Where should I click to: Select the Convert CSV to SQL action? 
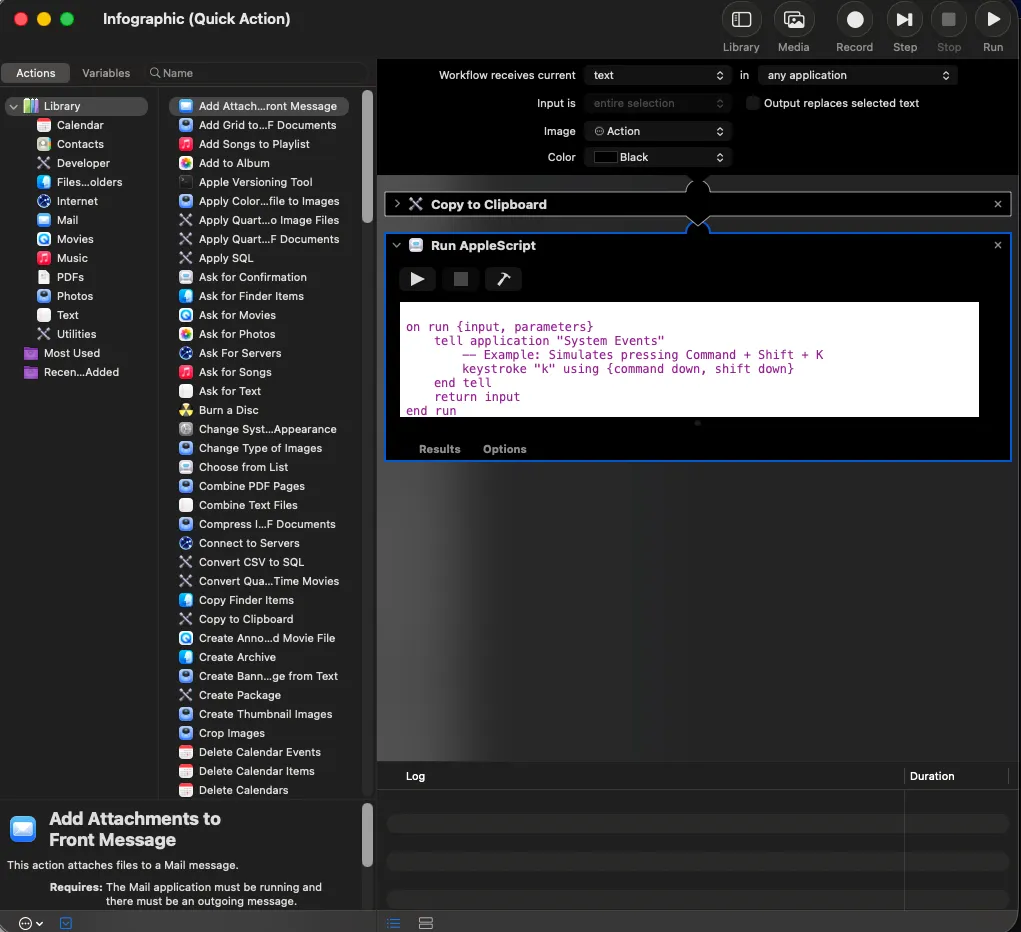[251, 562]
